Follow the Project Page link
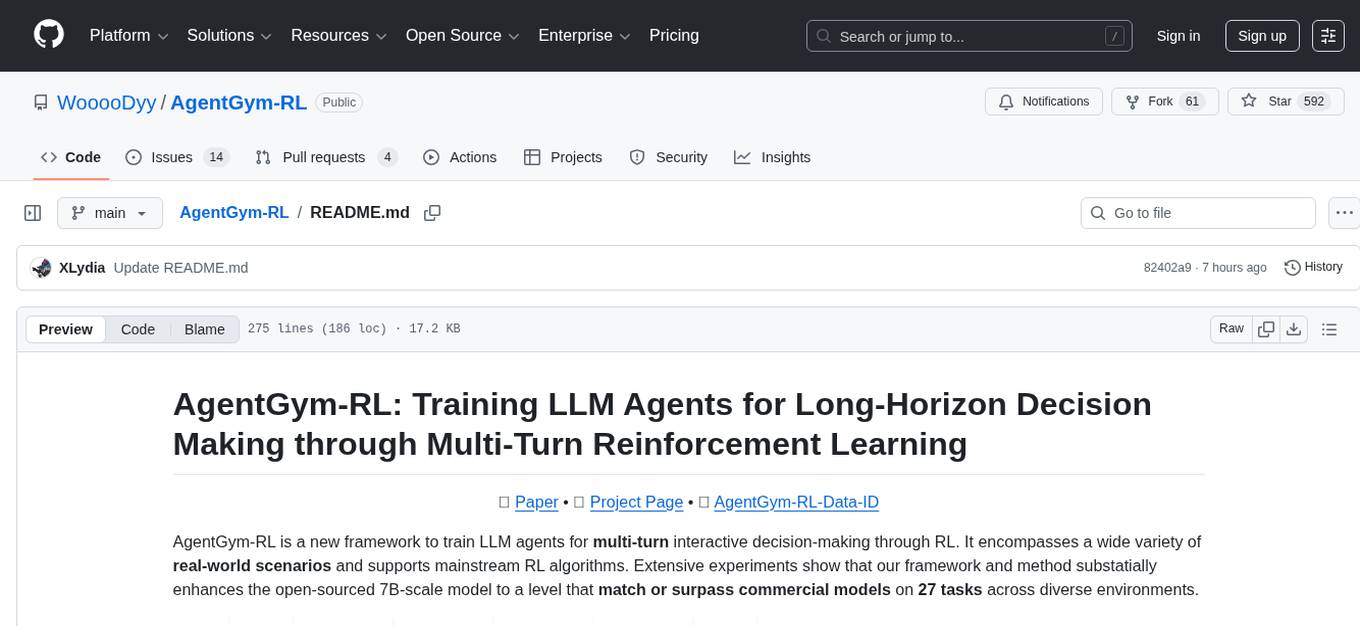Viewport: 1360px width, 626px height. (x=636, y=502)
